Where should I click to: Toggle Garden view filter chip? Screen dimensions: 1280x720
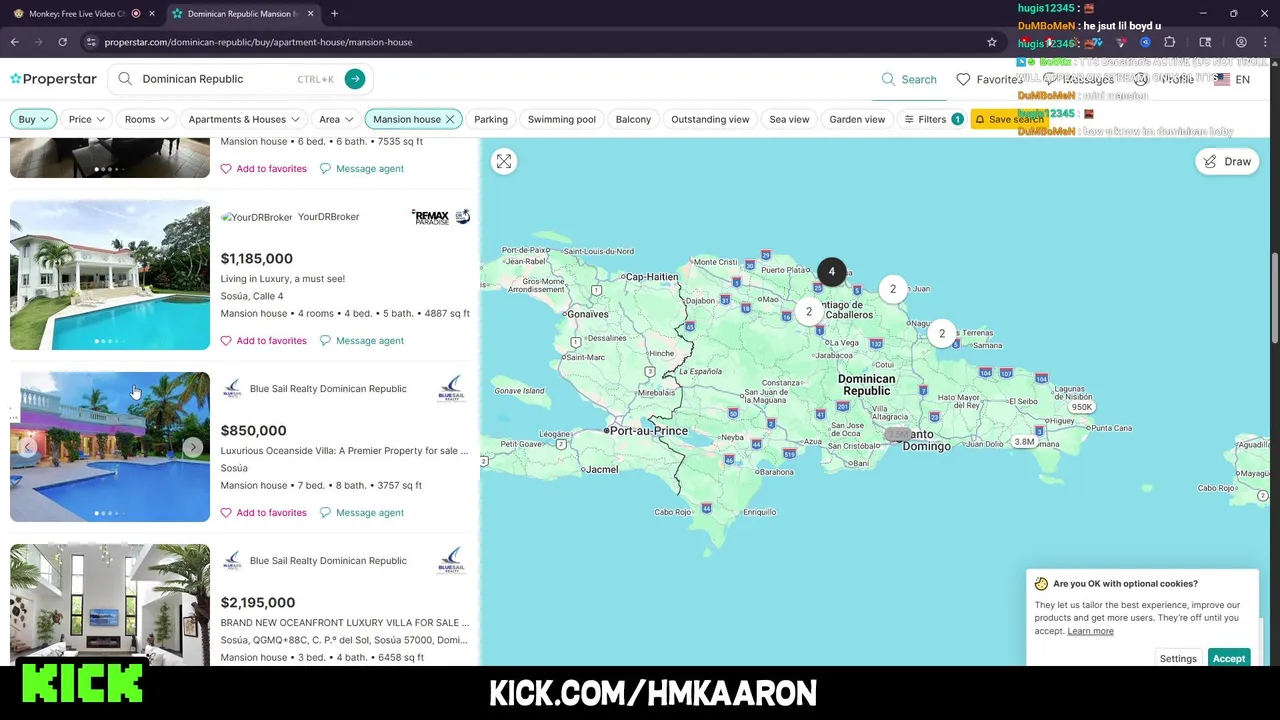click(857, 119)
